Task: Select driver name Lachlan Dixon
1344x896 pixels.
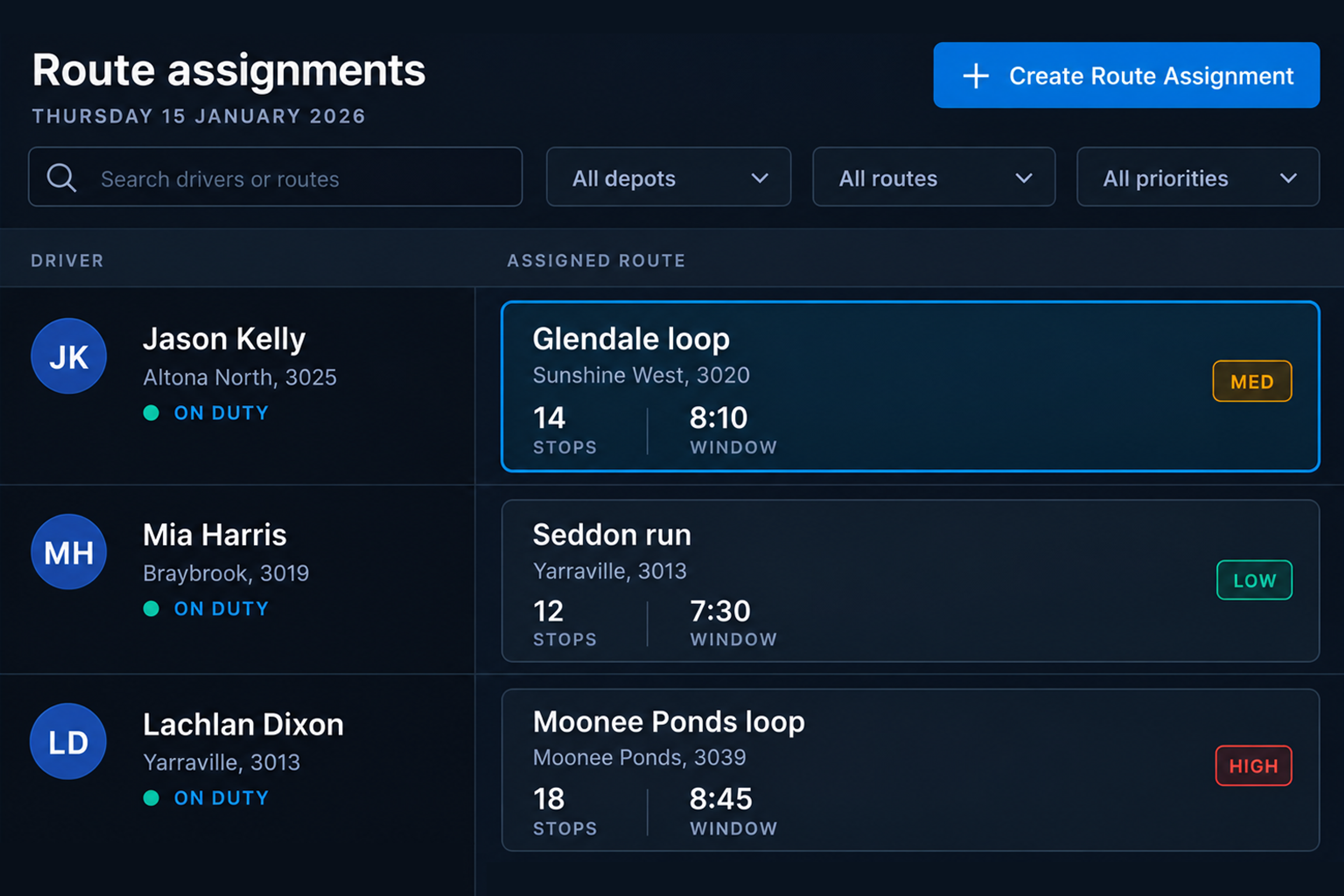Action: [x=244, y=724]
